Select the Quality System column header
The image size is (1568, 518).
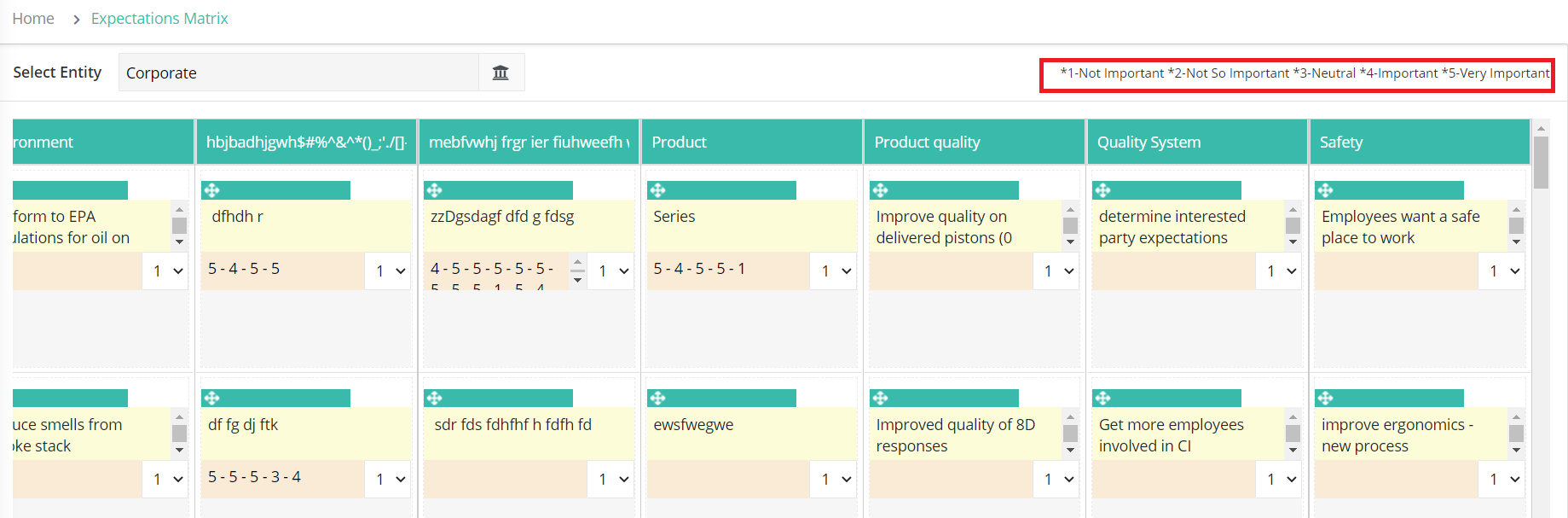[x=1196, y=142]
